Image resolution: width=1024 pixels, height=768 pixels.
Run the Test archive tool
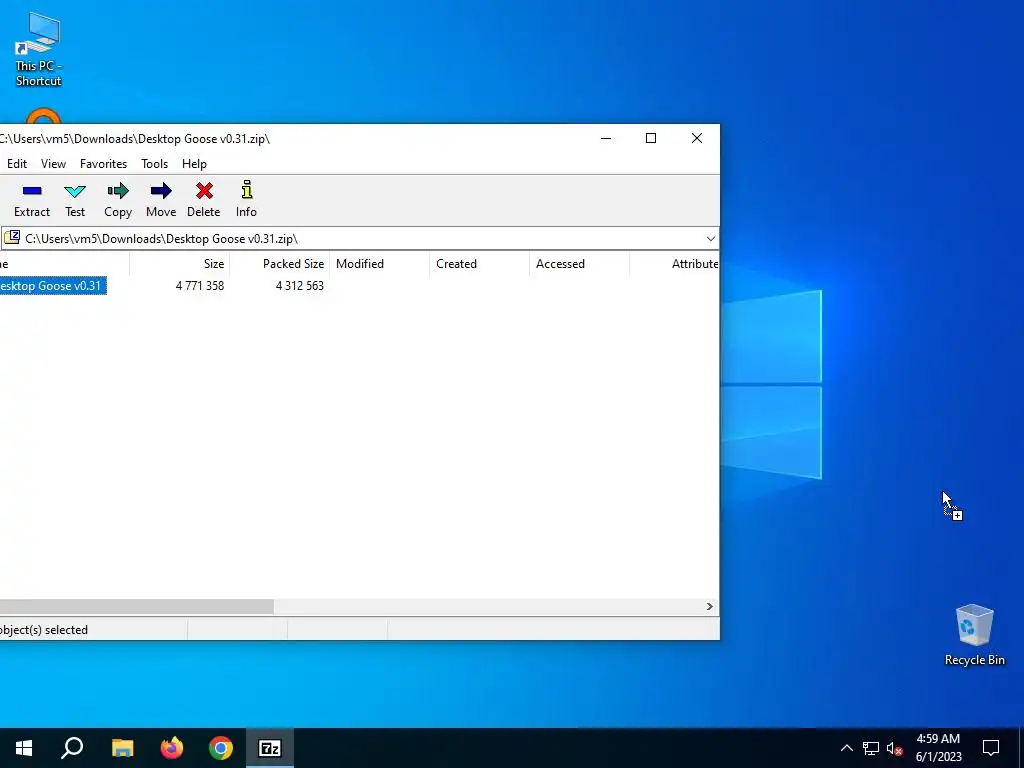[75, 199]
